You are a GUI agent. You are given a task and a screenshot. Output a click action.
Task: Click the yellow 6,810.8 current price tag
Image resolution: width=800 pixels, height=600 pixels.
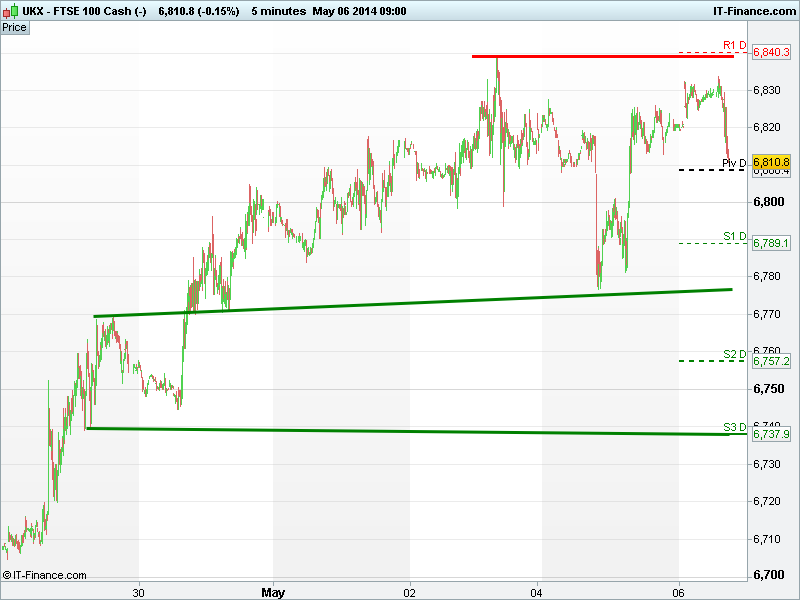click(x=771, y=162)
